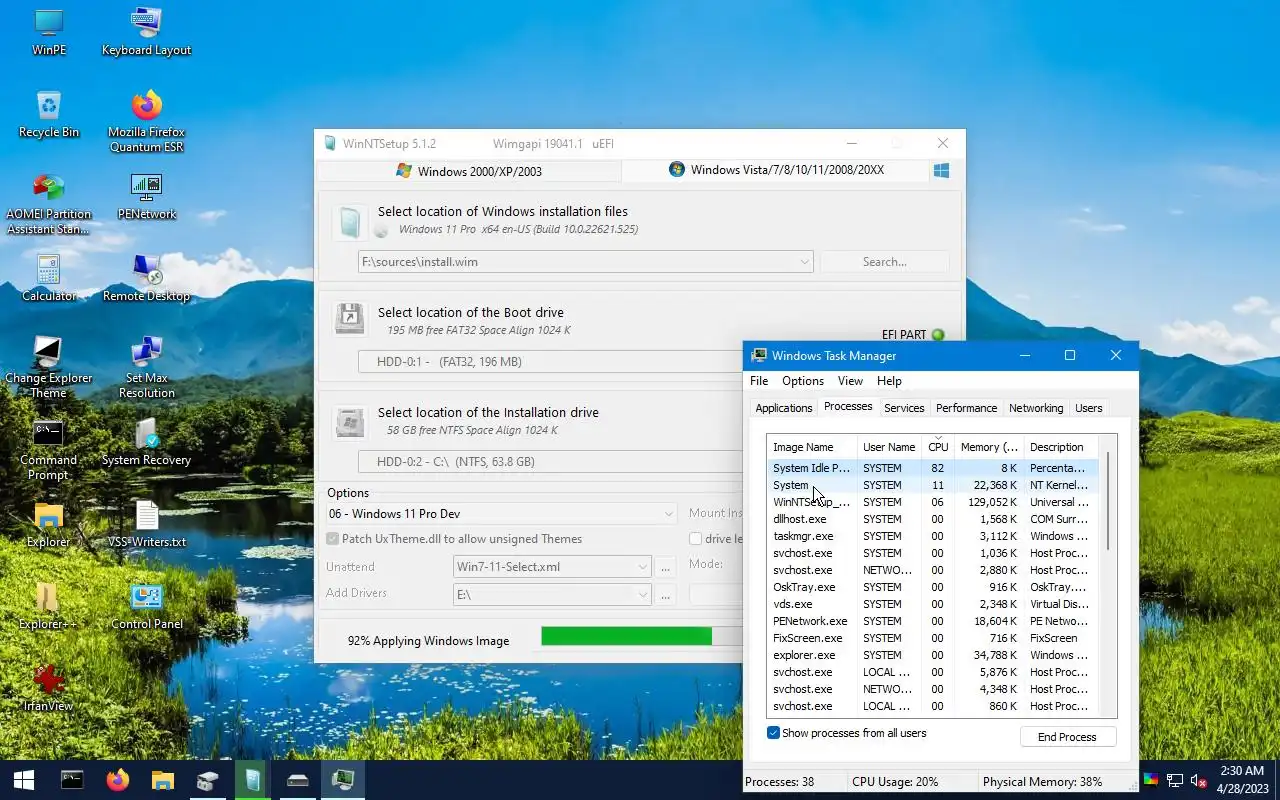Open Control Panel desktop icon
This screenshot has height=800, width=1280.
tap(146, 606)
